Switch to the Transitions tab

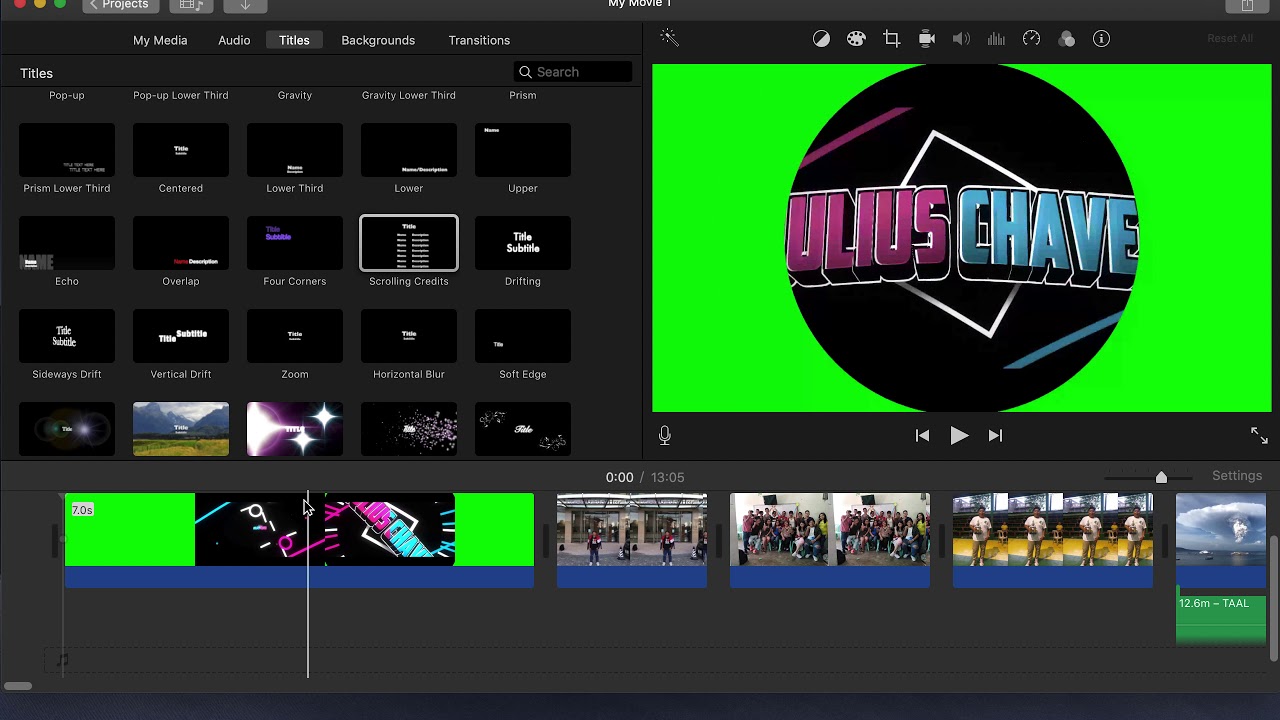coord(479,40)
